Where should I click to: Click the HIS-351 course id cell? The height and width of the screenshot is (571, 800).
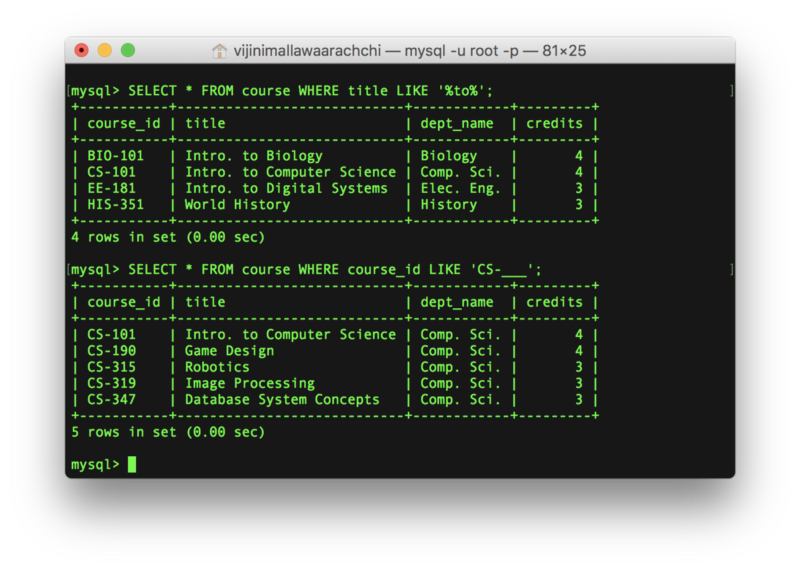(x=115, y=205)
